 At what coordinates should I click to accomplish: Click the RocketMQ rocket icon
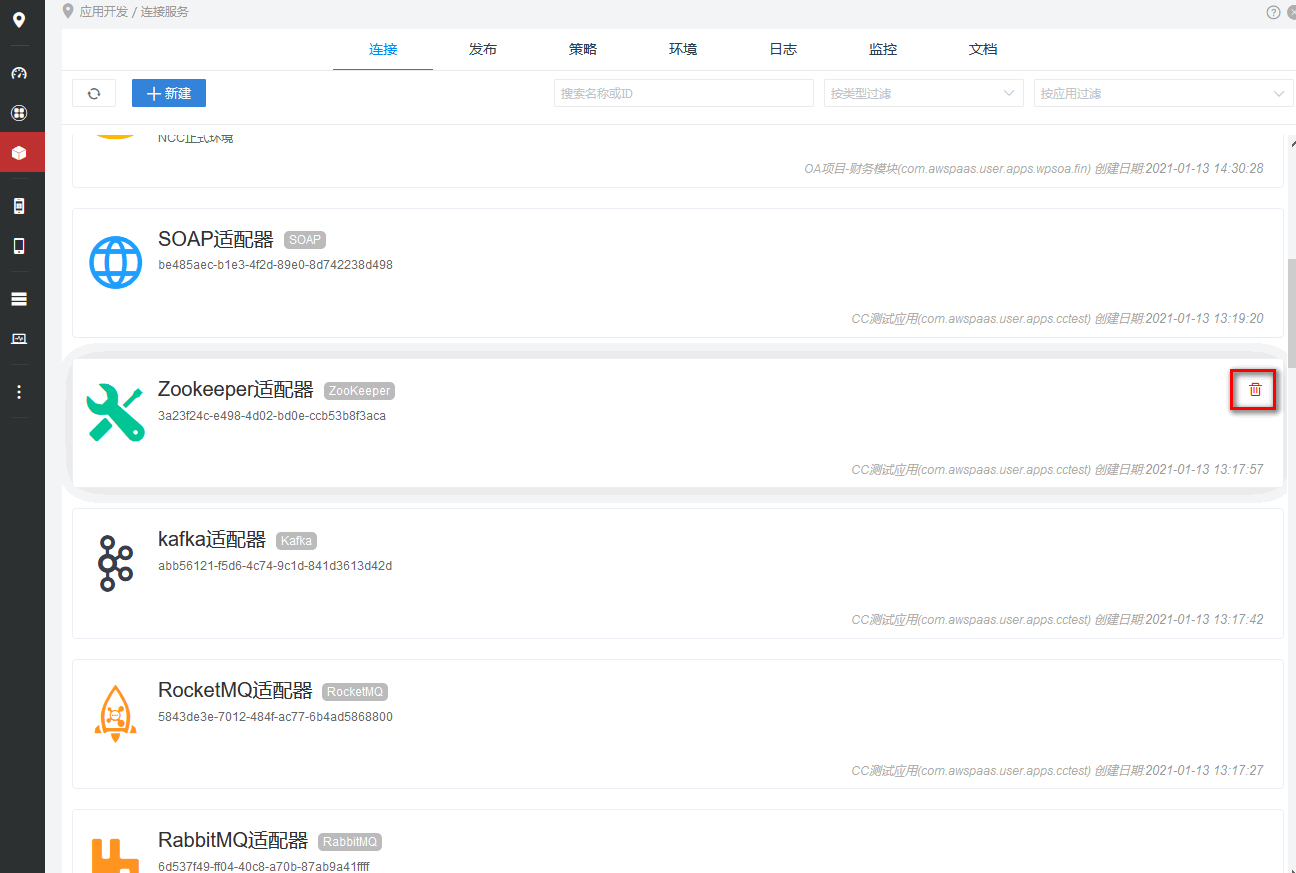115,713
